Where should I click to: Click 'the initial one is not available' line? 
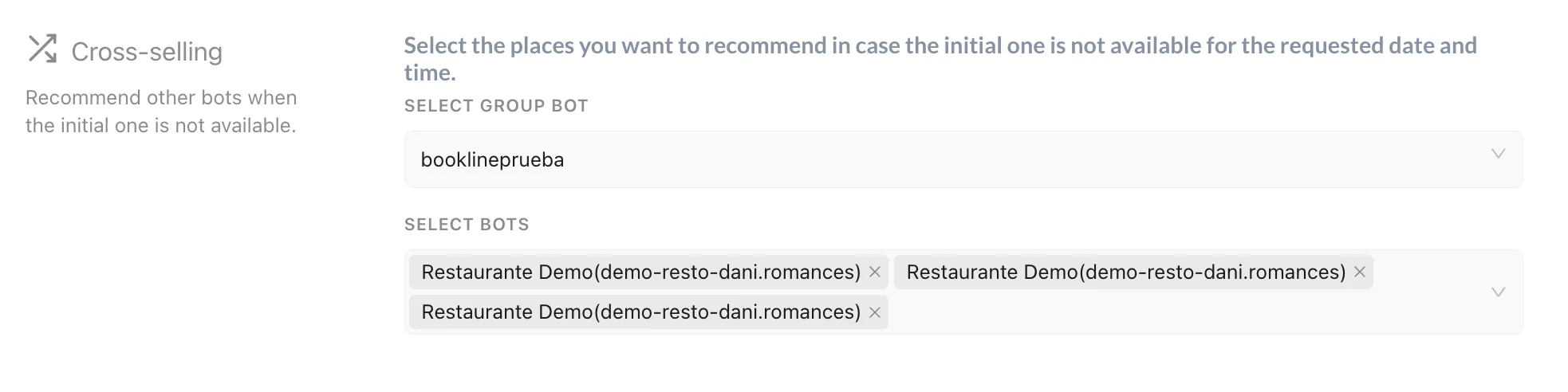[161, 126]
